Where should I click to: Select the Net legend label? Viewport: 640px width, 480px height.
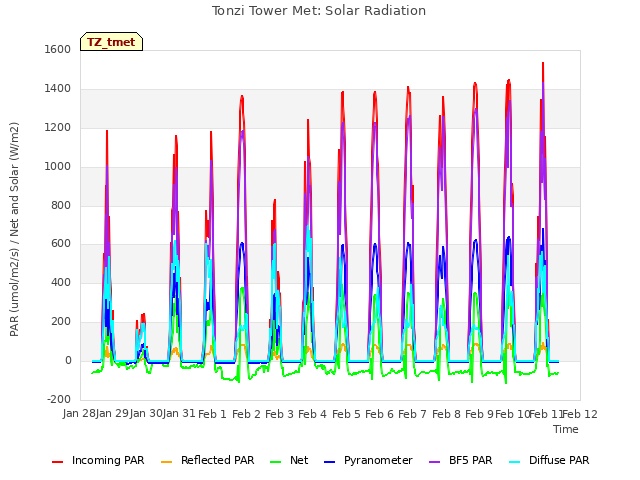click(299, 460)
